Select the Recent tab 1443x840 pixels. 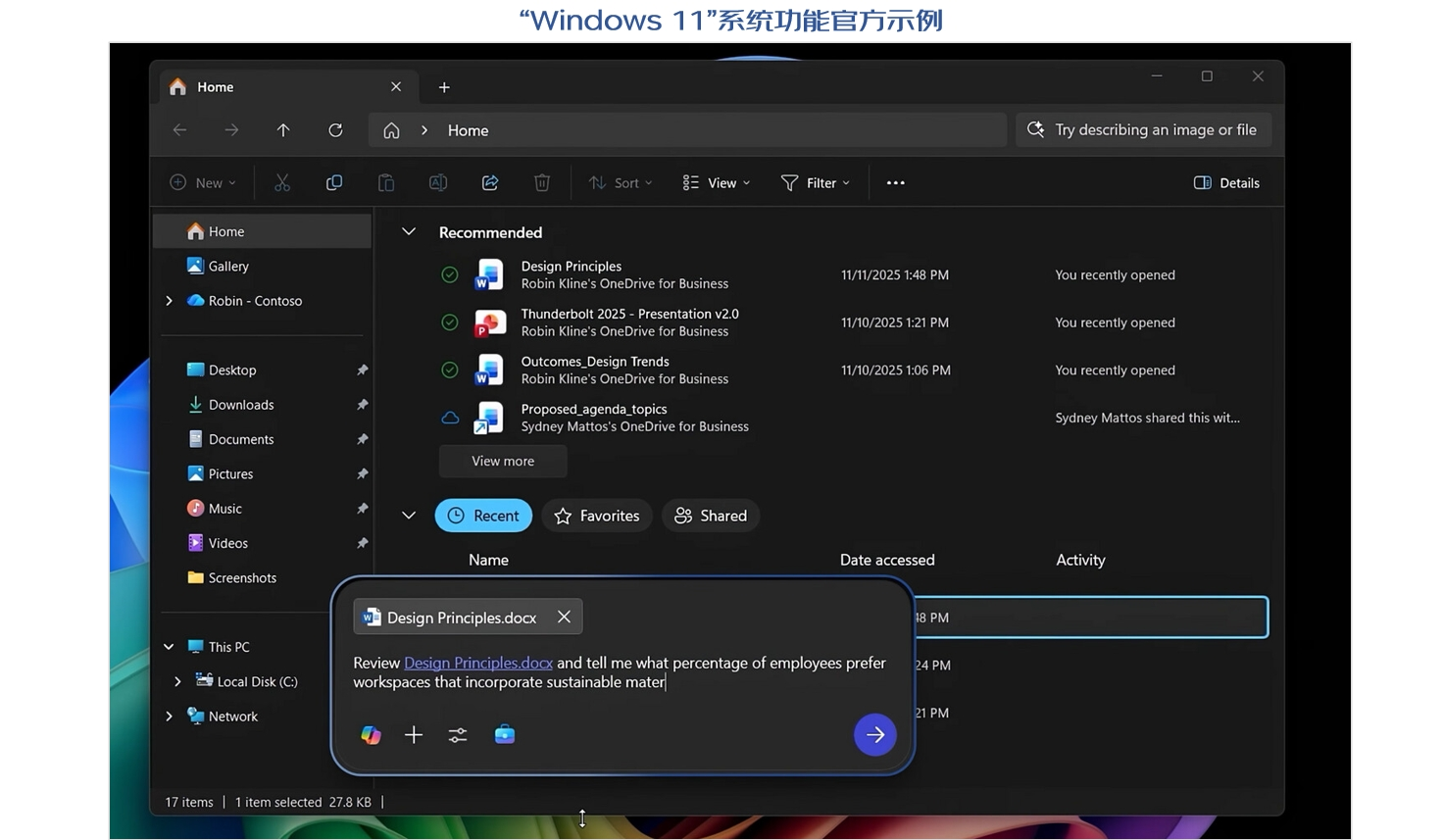pyautogui.click(x=483, y=516)
